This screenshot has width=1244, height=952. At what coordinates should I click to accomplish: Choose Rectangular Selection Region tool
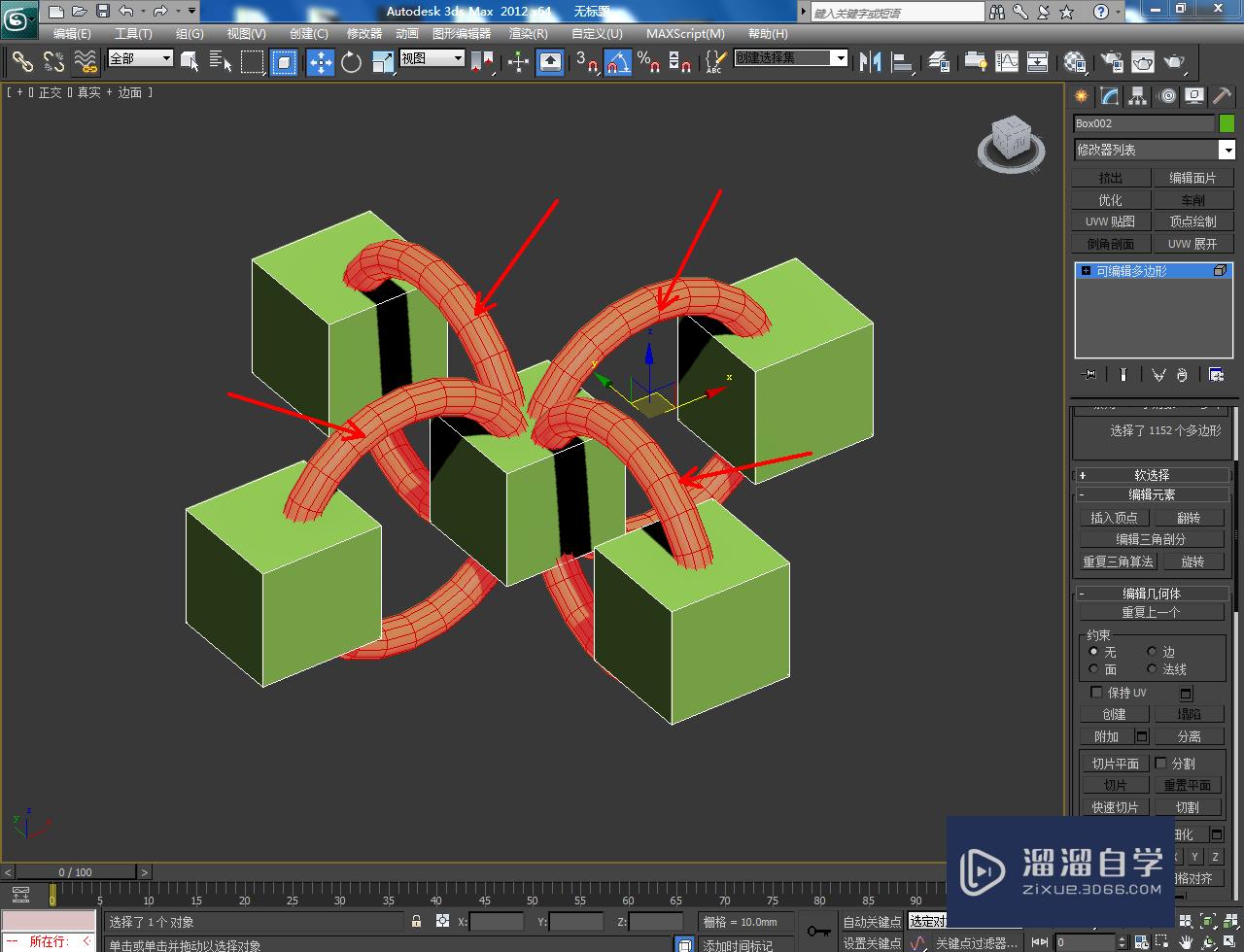point(253,62)
